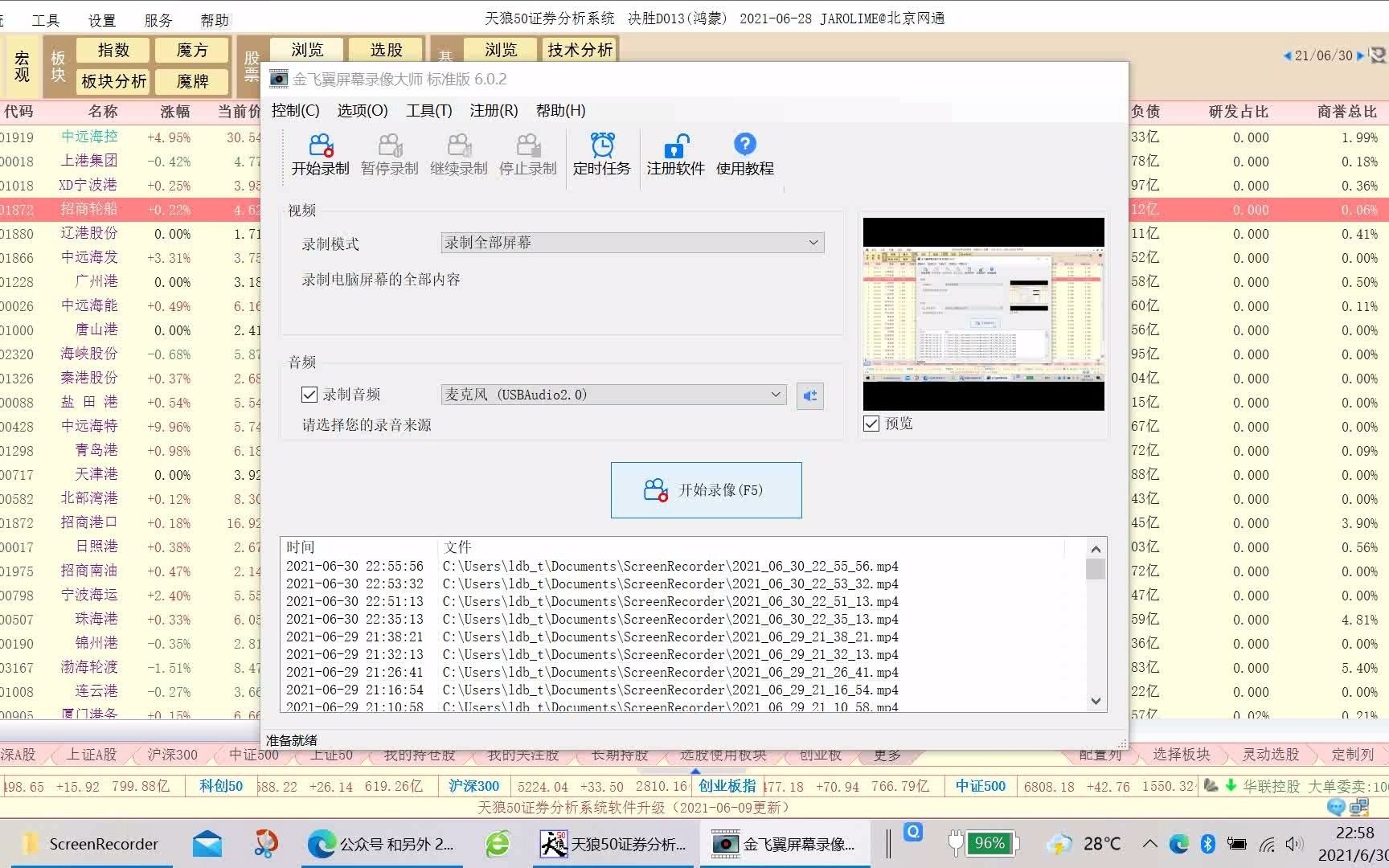Click 魔牌 button in 天狼50 window
1389x868 pixels.
click(x=192, y=81)
